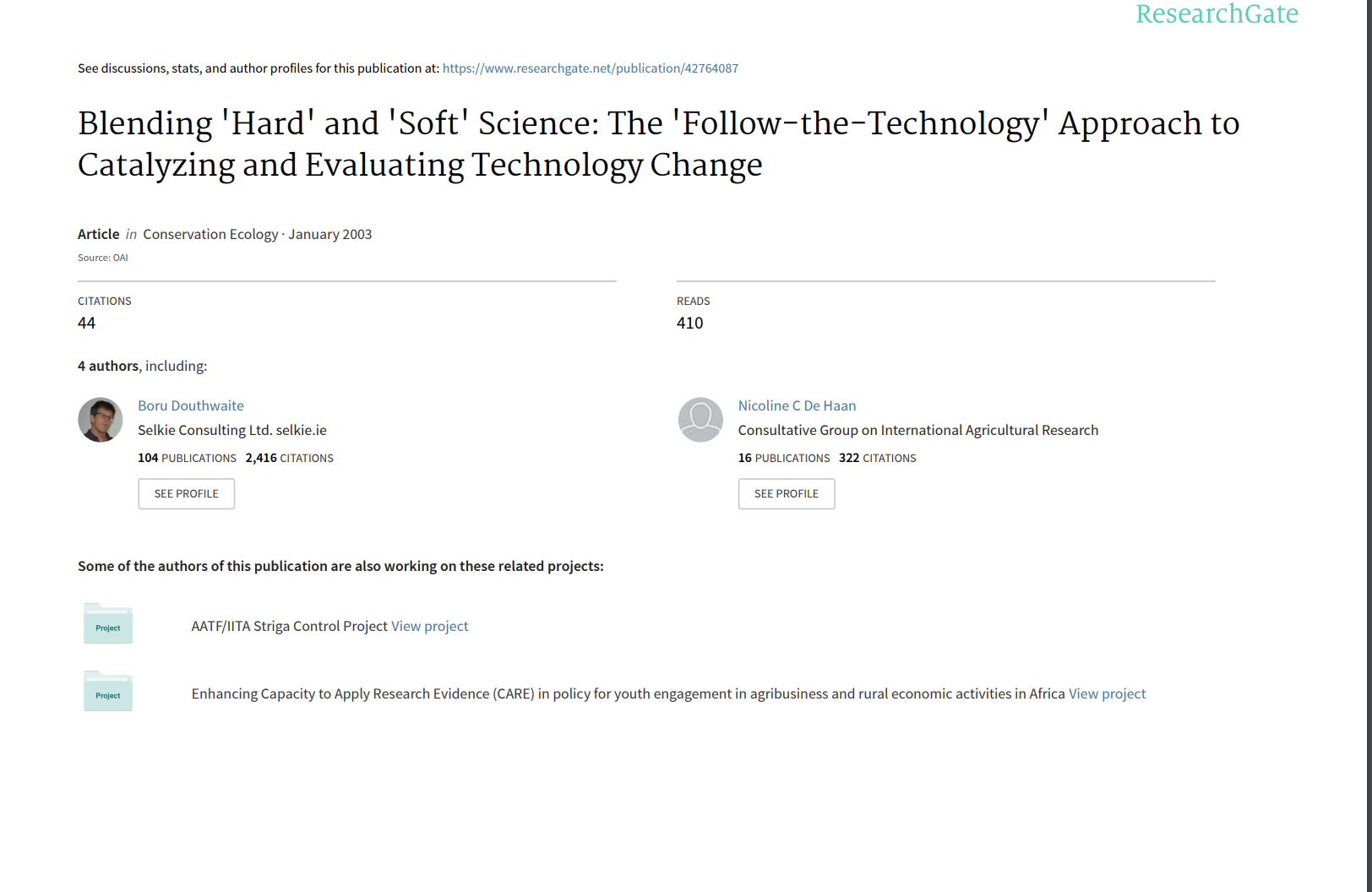Open Boru Douthwaite author name link
This screenshot has width=1372, height=892.
191,405
